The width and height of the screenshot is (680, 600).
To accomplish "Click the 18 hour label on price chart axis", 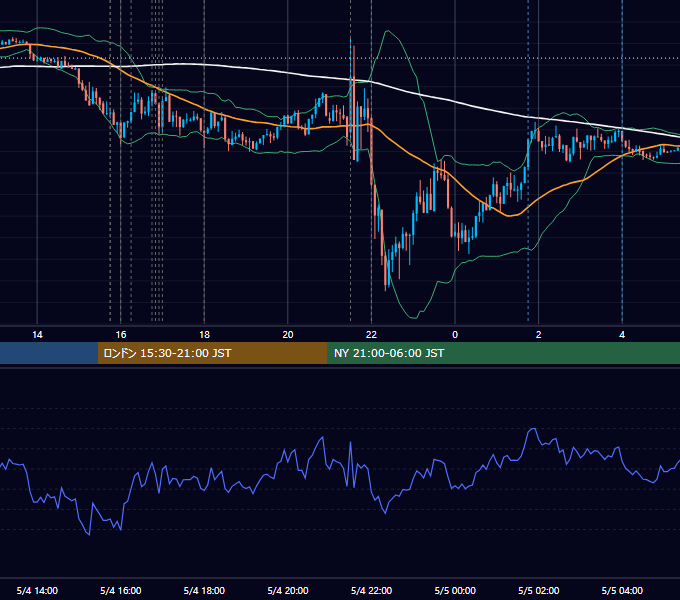I will 204,335.
